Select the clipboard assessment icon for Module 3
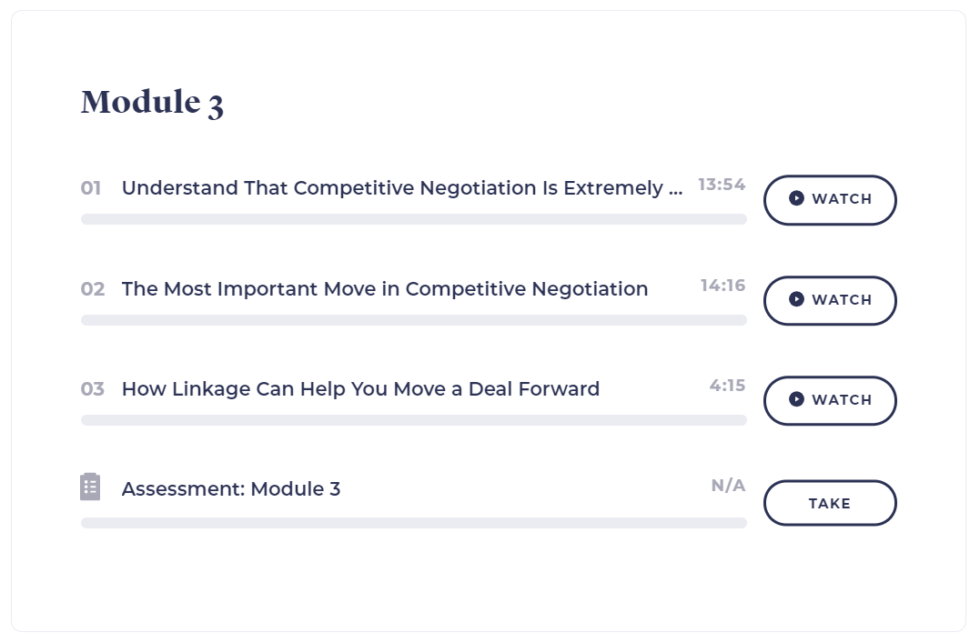The width and height of the screenshot is (980, 643). click(x=90, y=489)
